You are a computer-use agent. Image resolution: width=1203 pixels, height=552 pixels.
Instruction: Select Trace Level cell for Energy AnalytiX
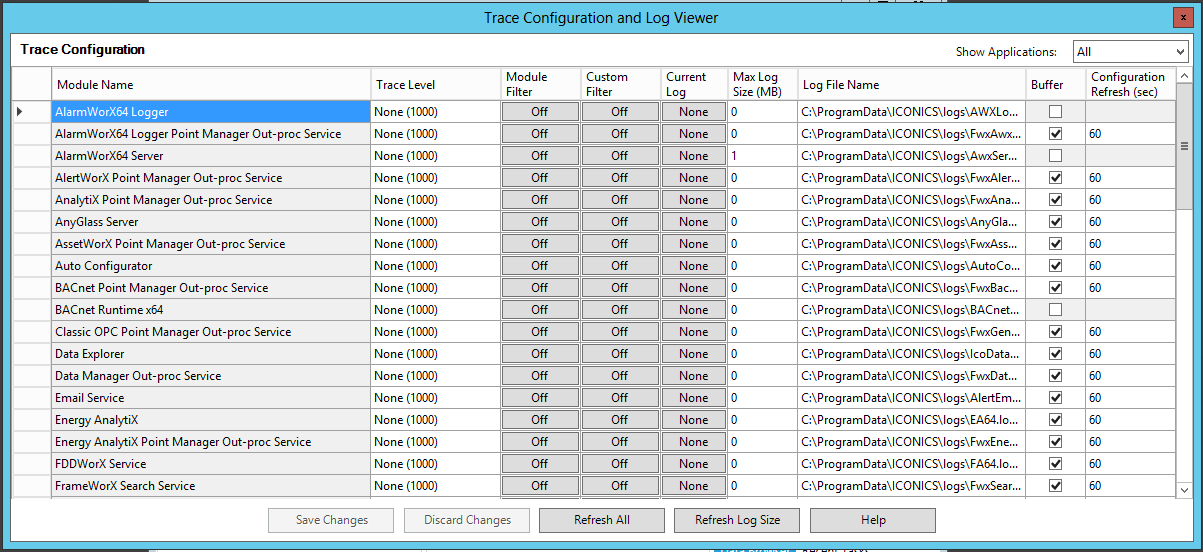click(434, 420)
